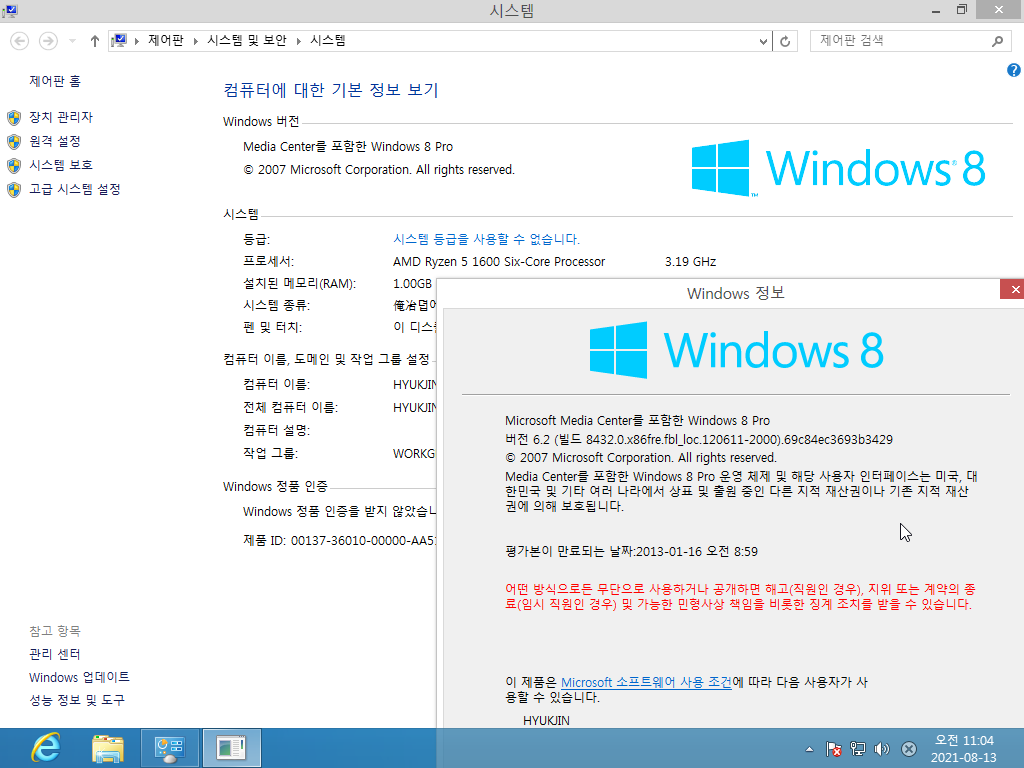Expand chevron before 제어판 breadcrumb

(137, 41)
